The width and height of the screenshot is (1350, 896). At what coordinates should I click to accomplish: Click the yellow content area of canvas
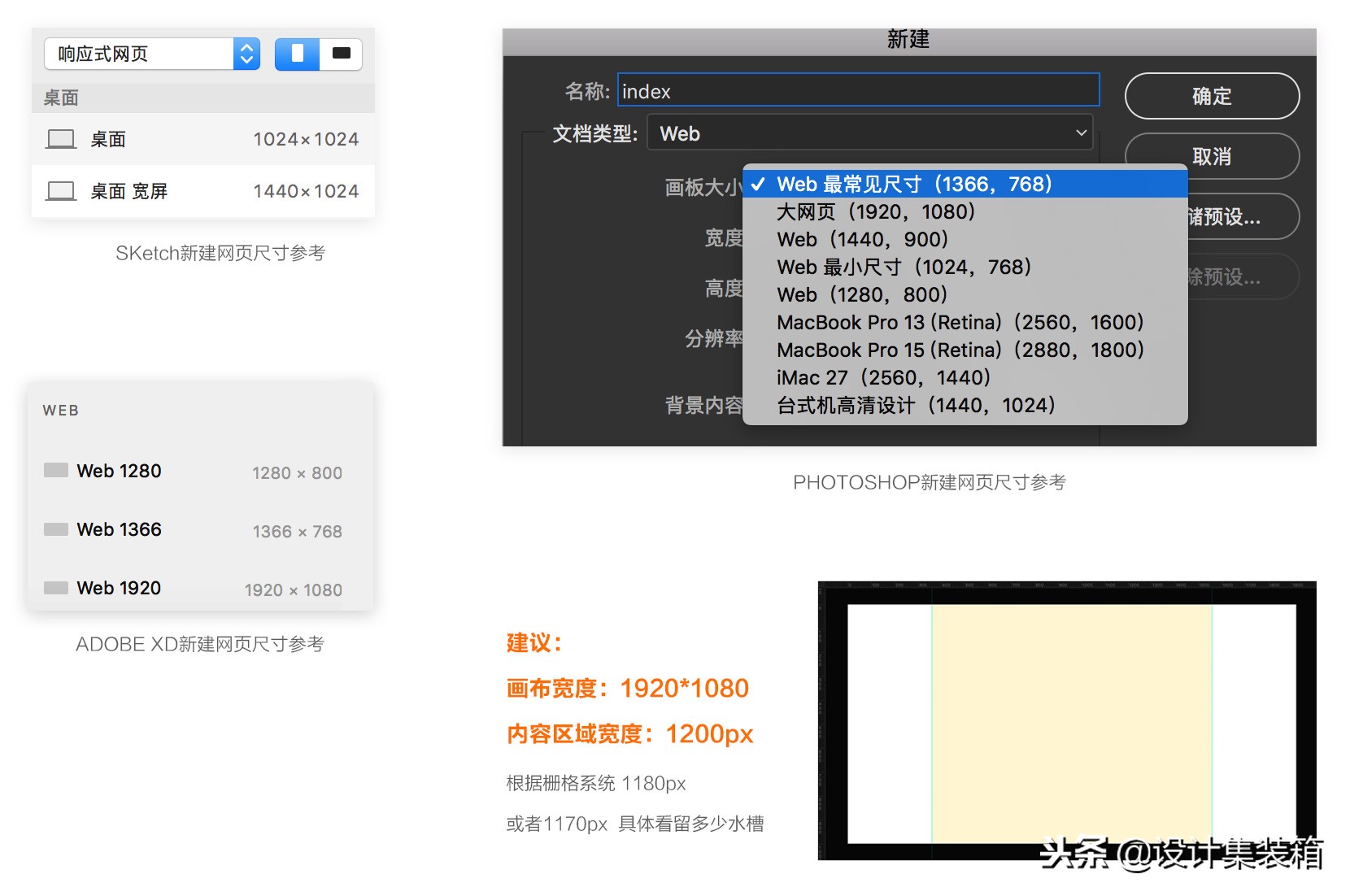(1071, 722)
